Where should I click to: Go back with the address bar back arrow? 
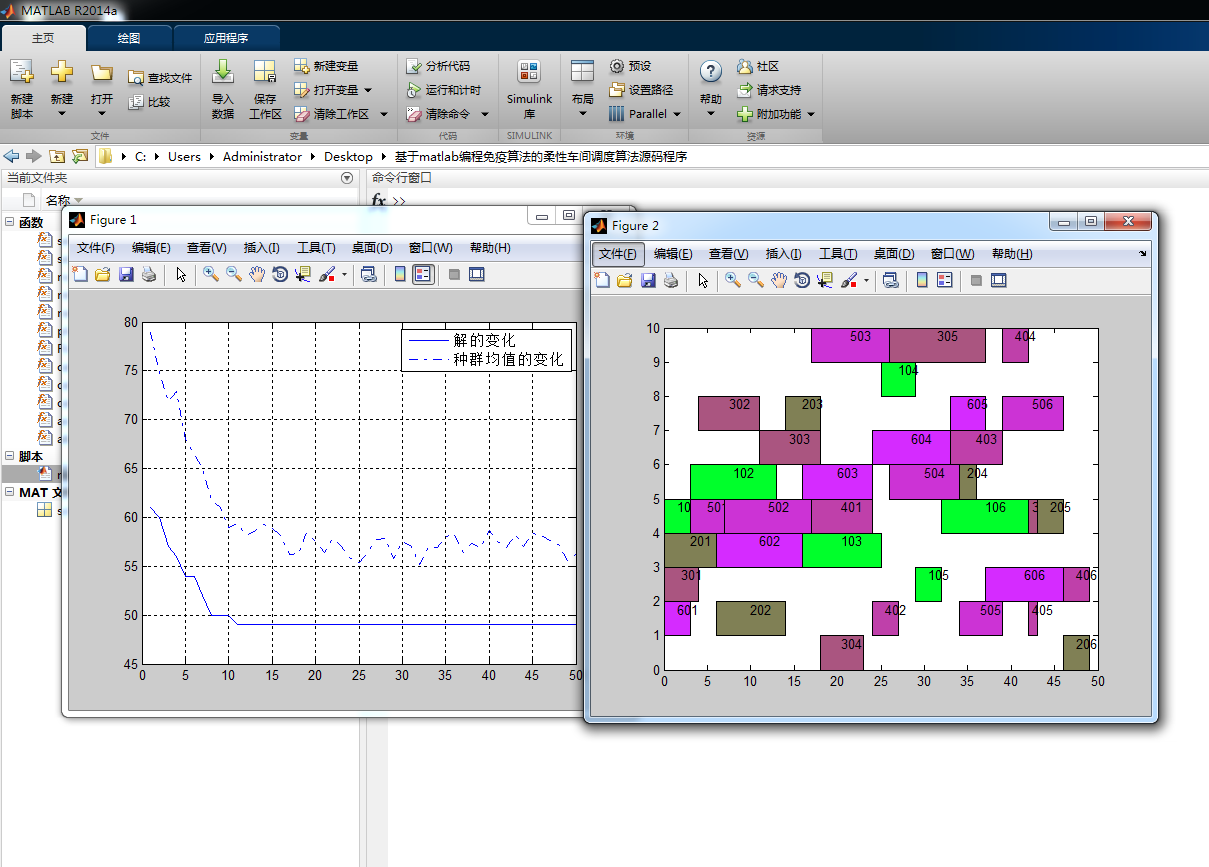12,156
